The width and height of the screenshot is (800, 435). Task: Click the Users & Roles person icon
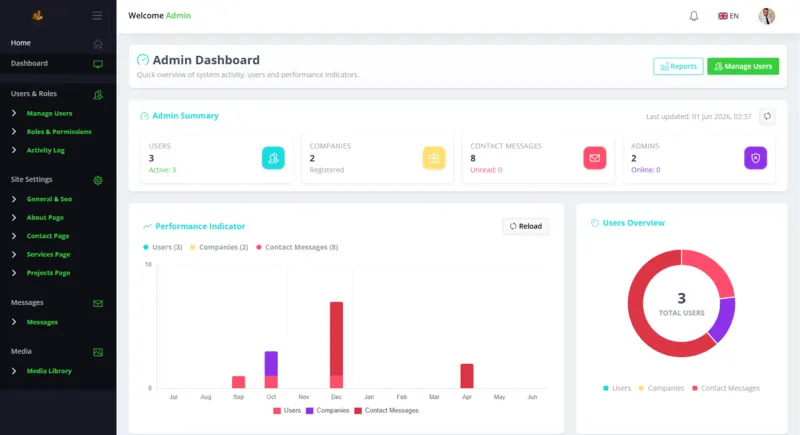point(98,95)
